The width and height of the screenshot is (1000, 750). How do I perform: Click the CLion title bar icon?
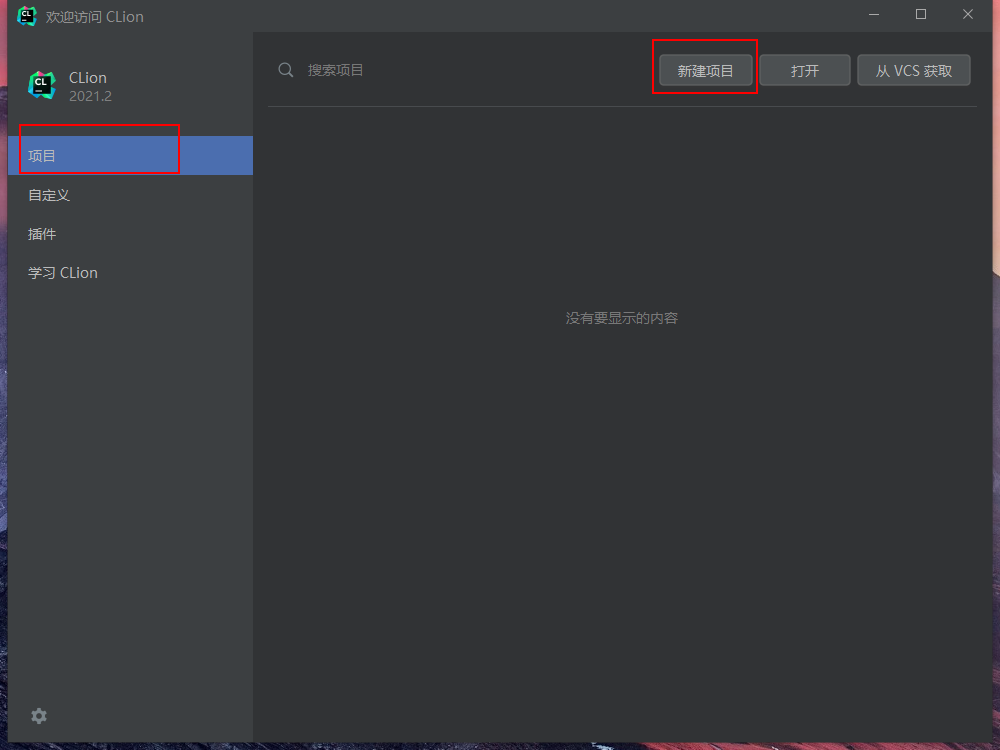(x=27, y=16)
